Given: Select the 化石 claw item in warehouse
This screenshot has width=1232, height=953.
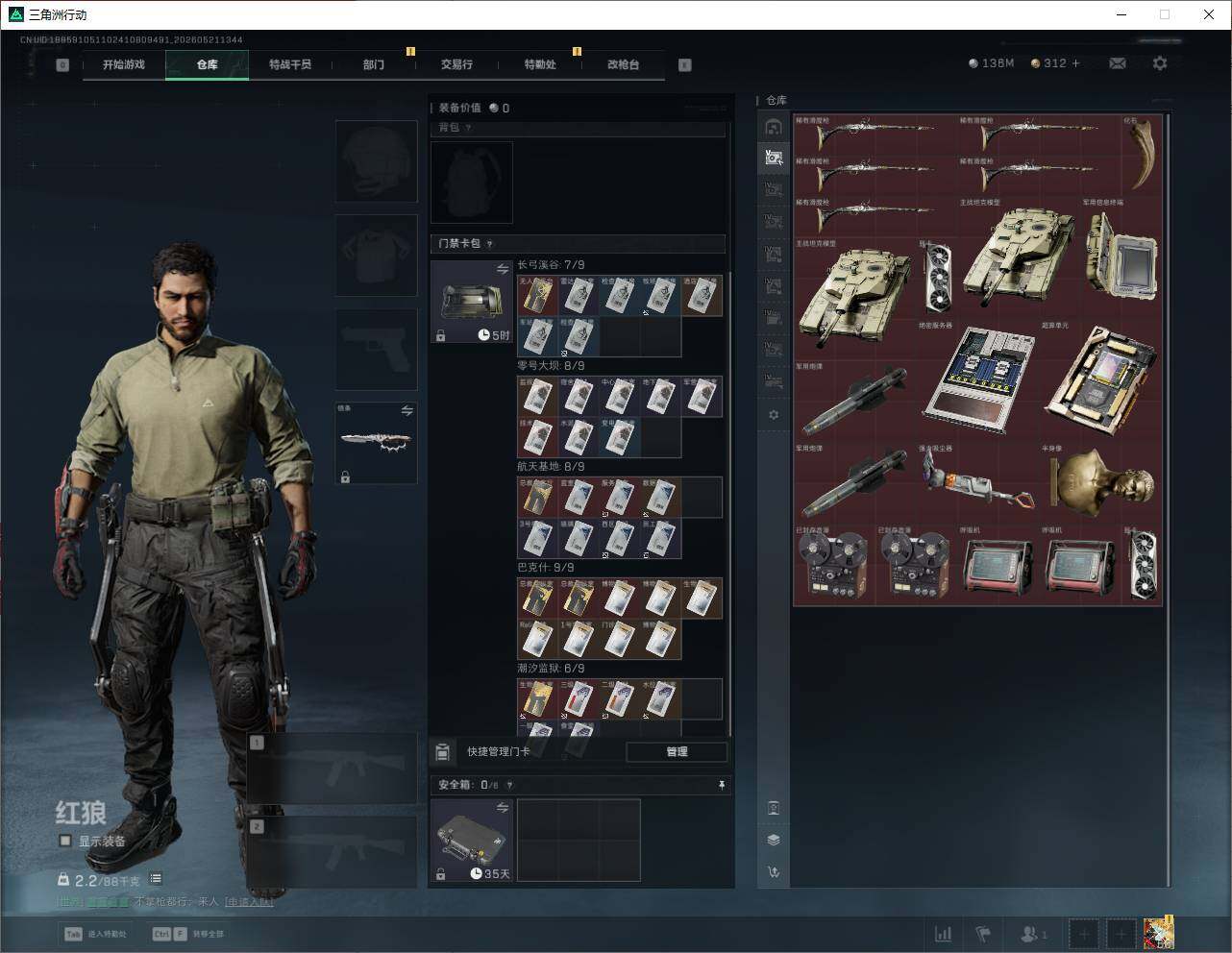Looking at the screenshot, I should (1142, 154).
